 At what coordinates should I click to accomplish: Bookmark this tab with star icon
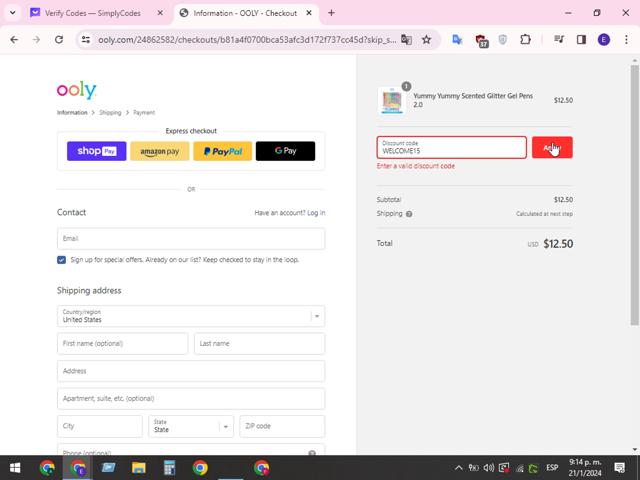click(x=427, y=40)
